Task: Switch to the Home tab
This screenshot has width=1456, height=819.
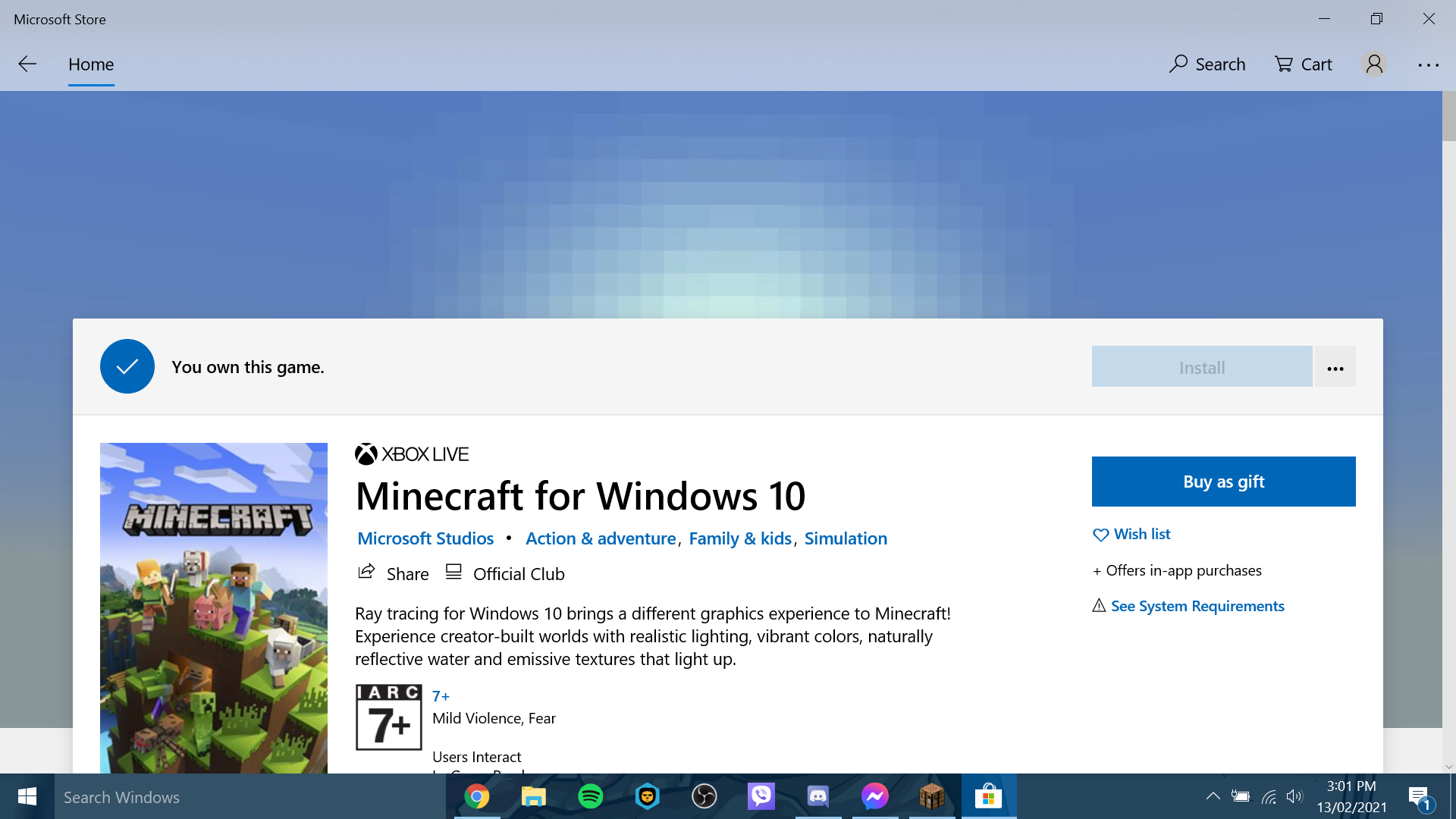Action: [x=91, y=64]
